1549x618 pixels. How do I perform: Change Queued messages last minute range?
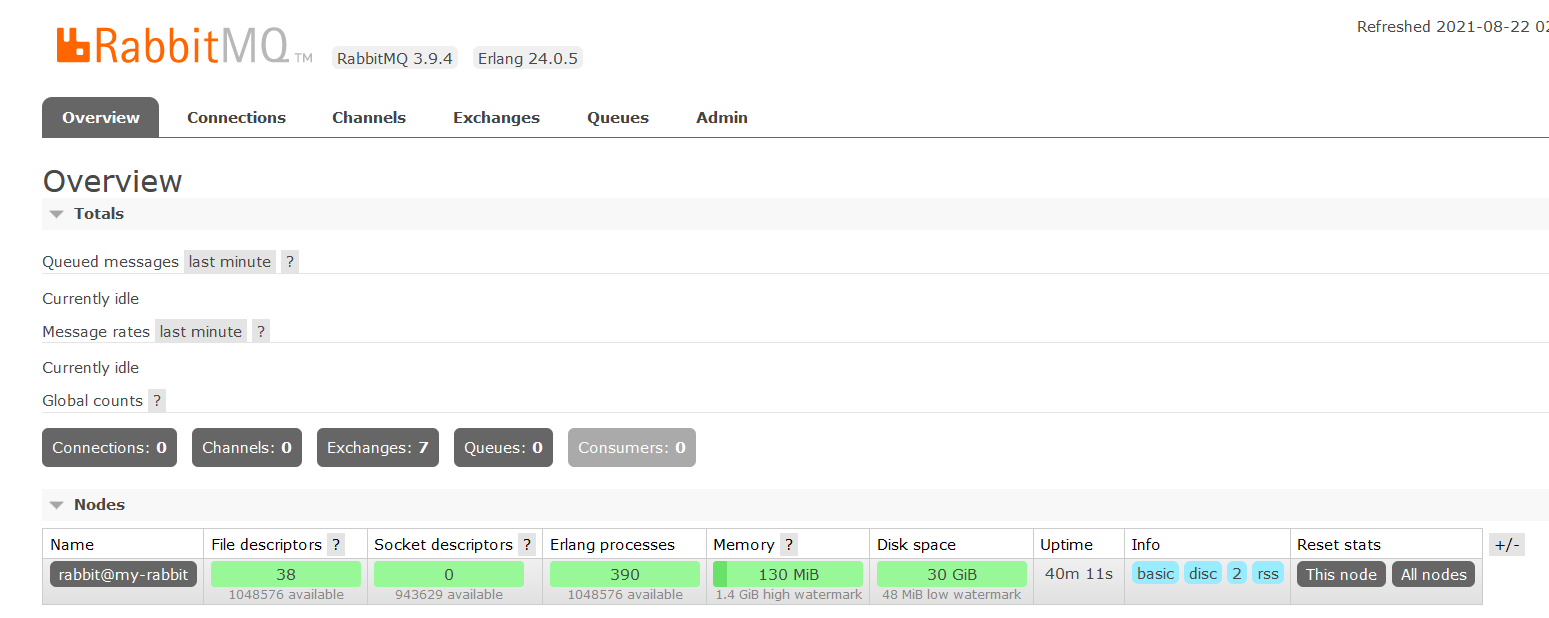[x=230, y=262]
